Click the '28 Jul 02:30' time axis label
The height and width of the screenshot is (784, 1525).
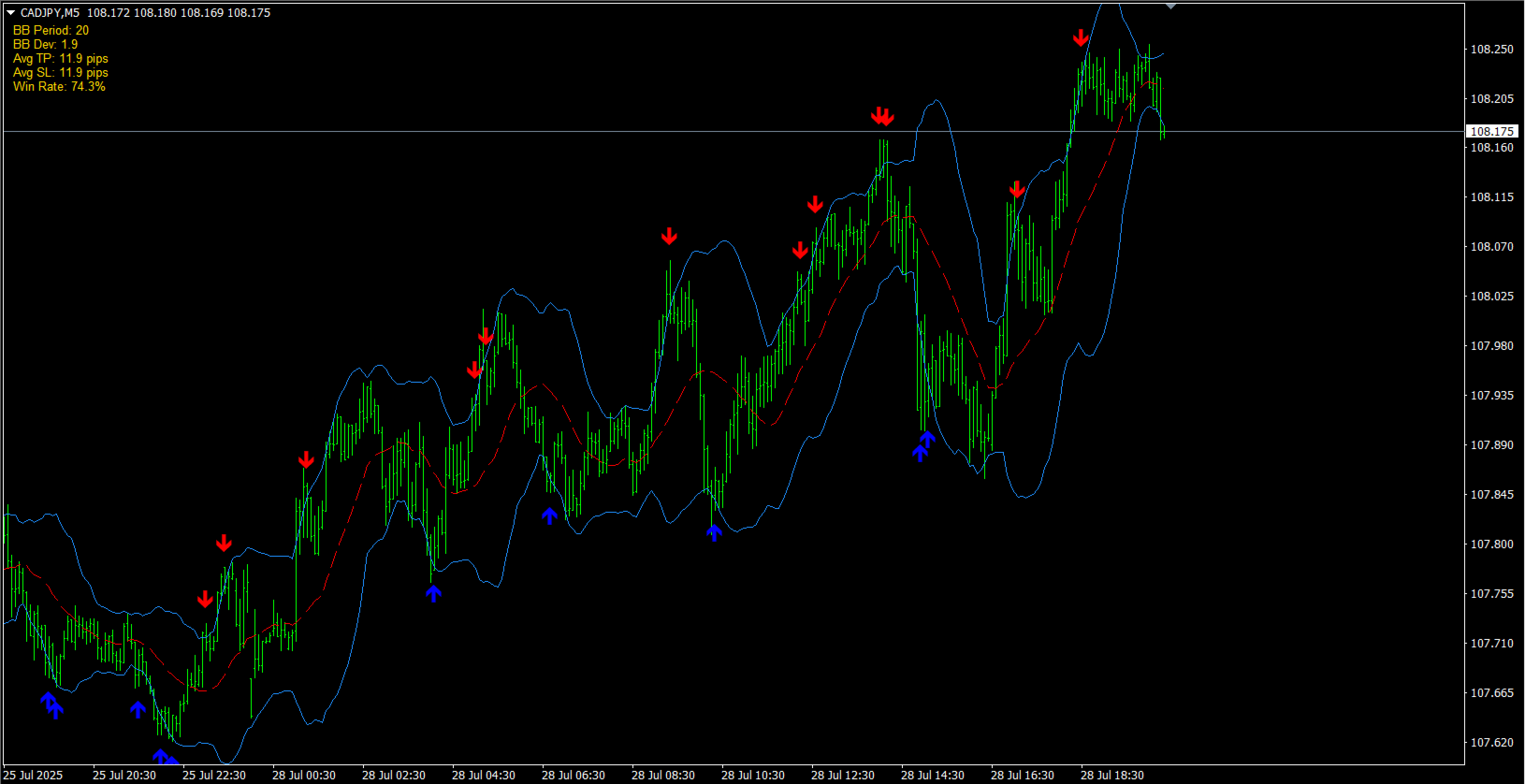coord(394,776)
